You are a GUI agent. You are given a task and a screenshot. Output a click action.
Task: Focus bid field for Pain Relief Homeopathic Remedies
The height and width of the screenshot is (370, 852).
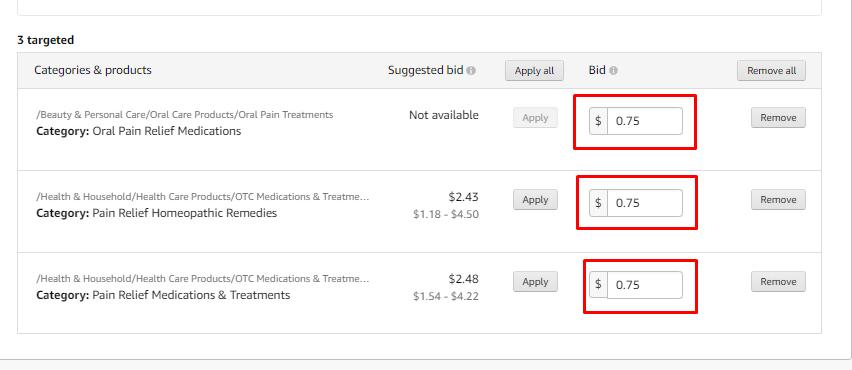pos(644,203)
